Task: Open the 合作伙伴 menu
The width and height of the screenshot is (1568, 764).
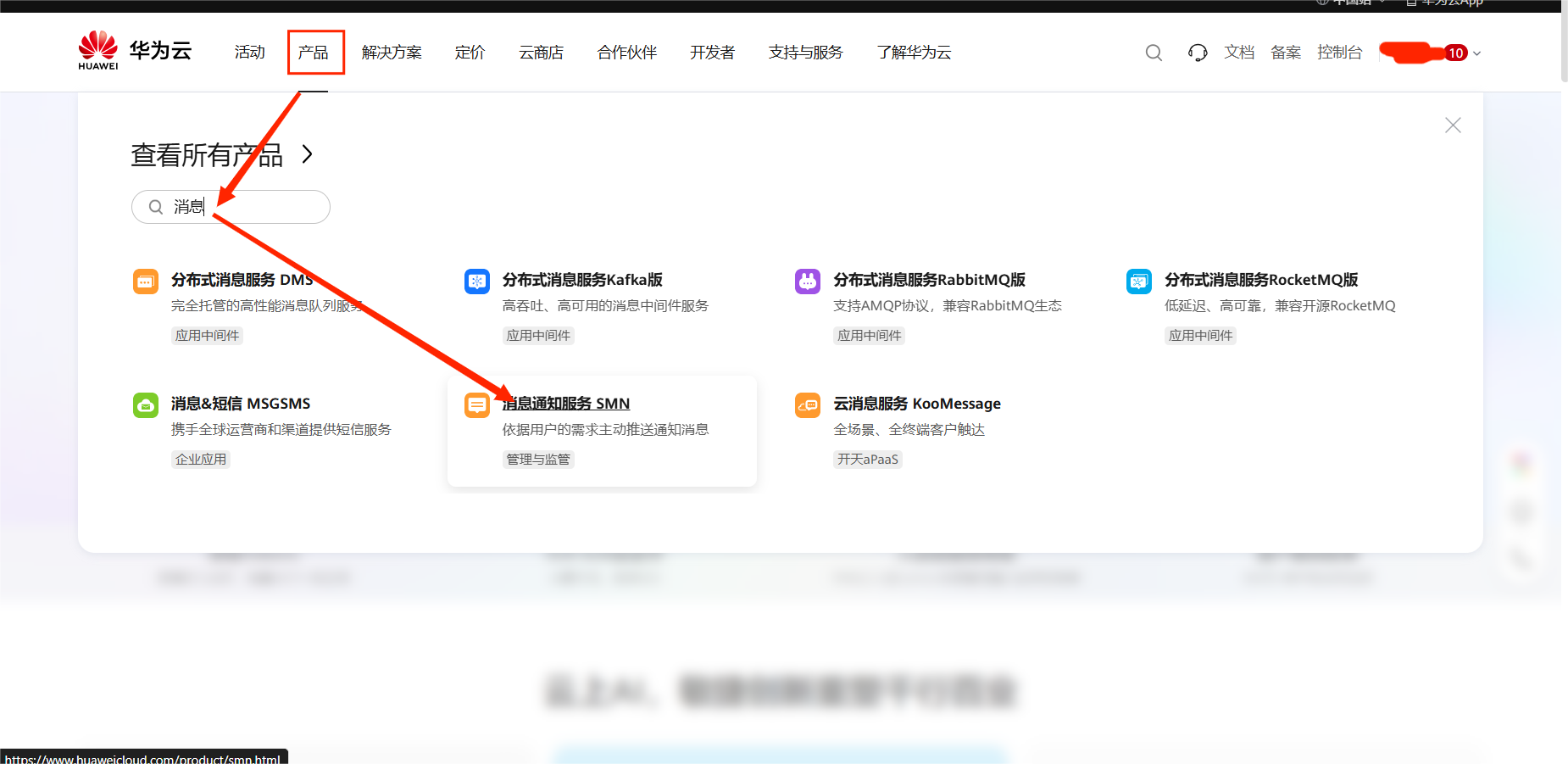Action: pyautogui.click(x=627, y=53)
